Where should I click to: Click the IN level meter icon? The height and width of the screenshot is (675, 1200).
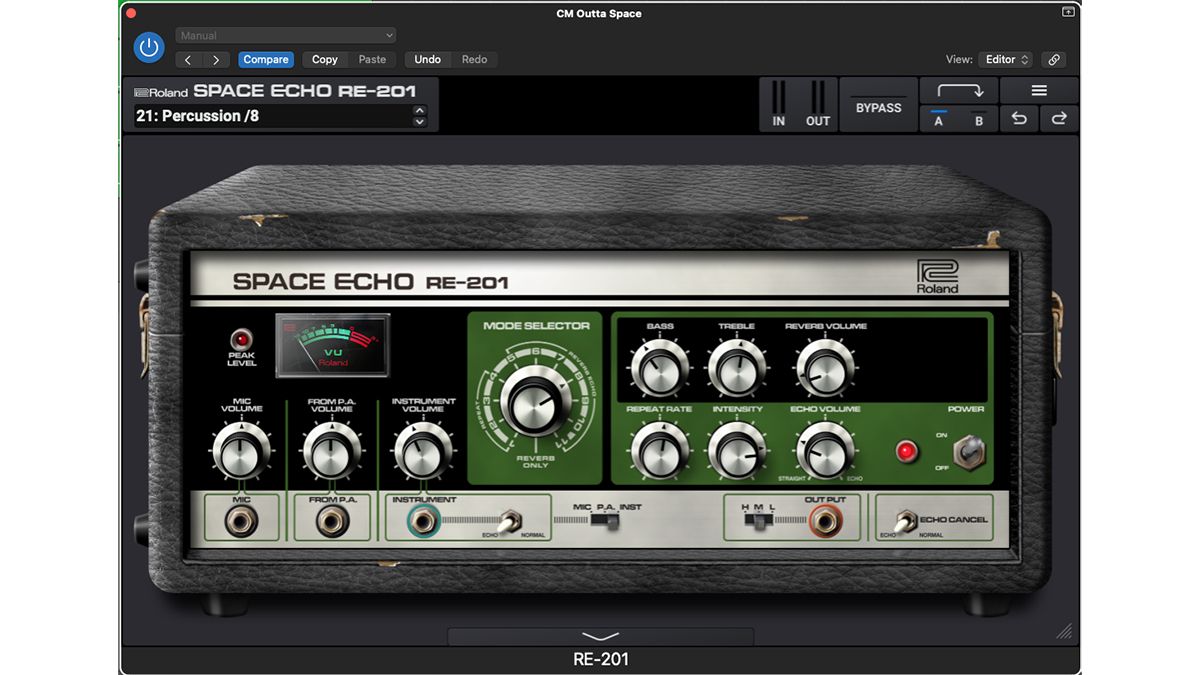coord(778,104)
